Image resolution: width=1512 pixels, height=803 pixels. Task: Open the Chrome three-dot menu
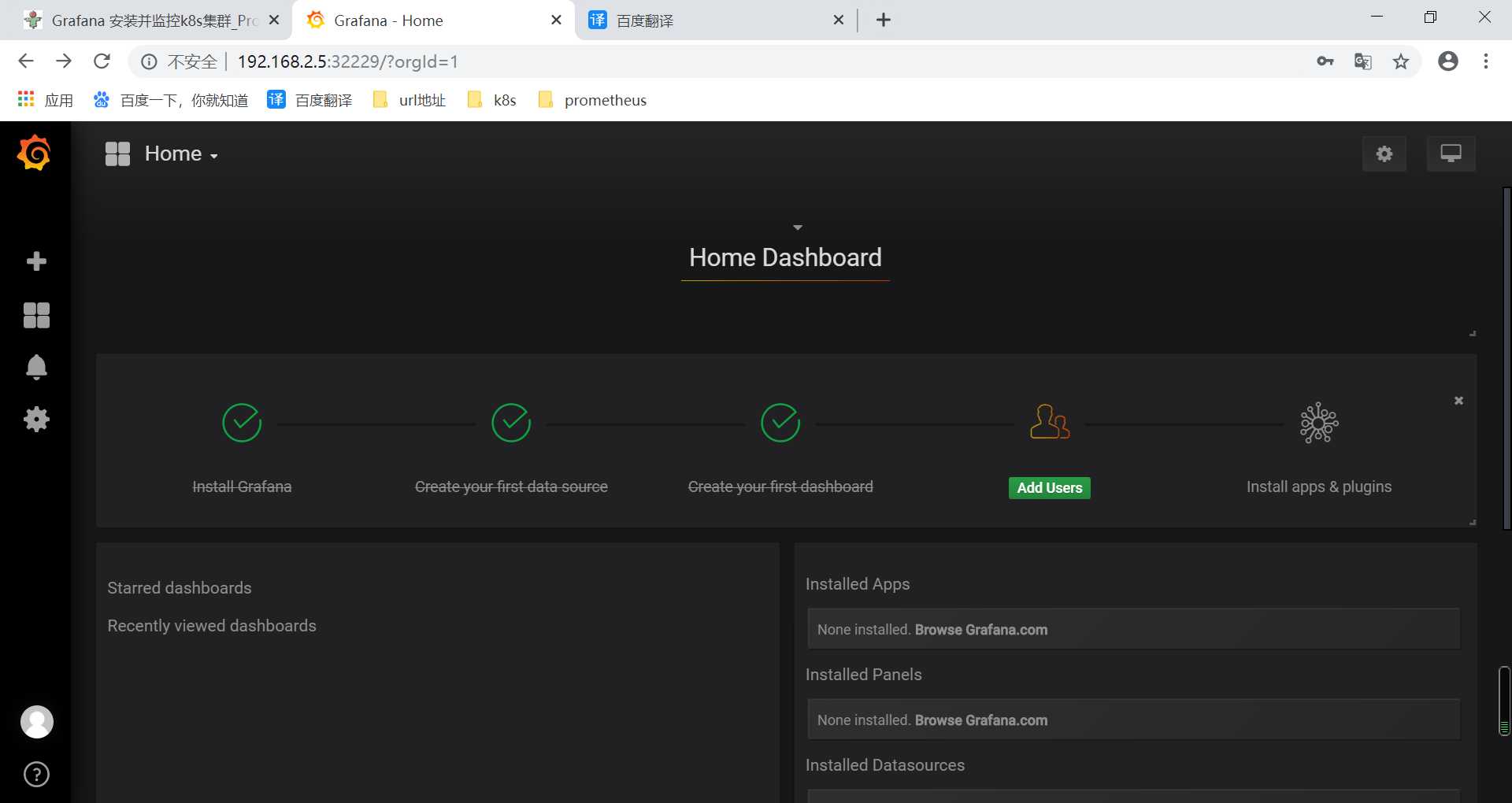click(x=1486, y=61)
